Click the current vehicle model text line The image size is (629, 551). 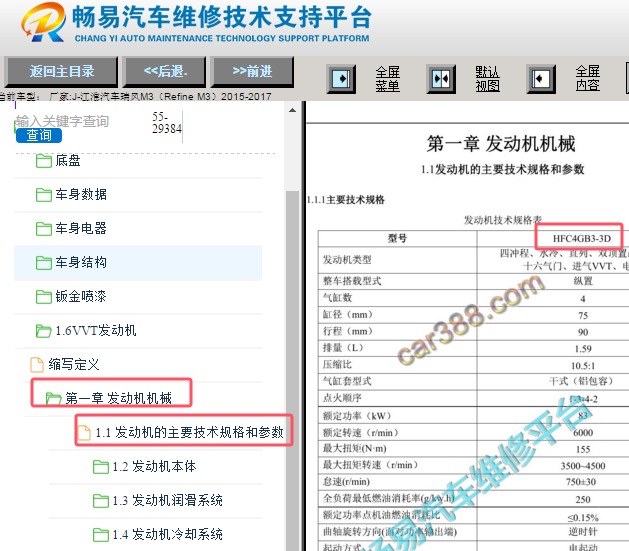[136, 97]
